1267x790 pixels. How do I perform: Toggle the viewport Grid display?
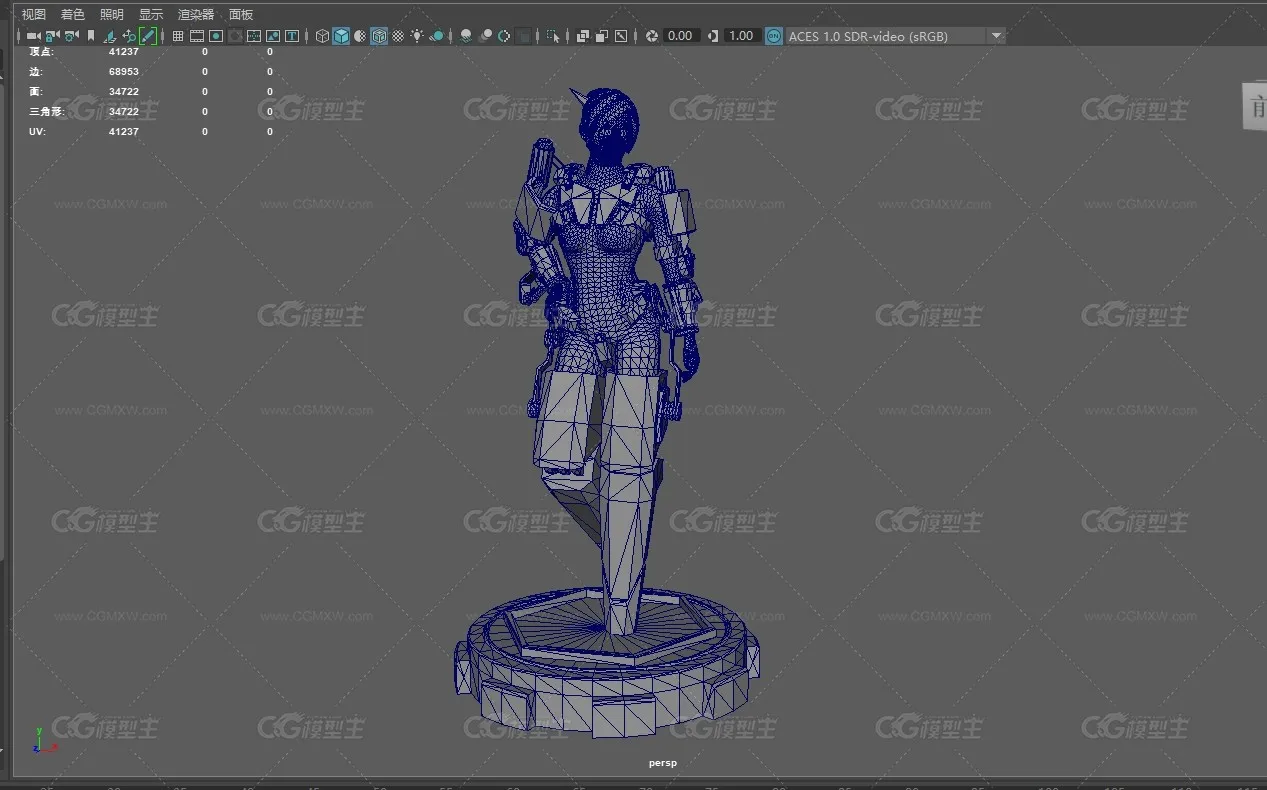click(x=178, y=36)
